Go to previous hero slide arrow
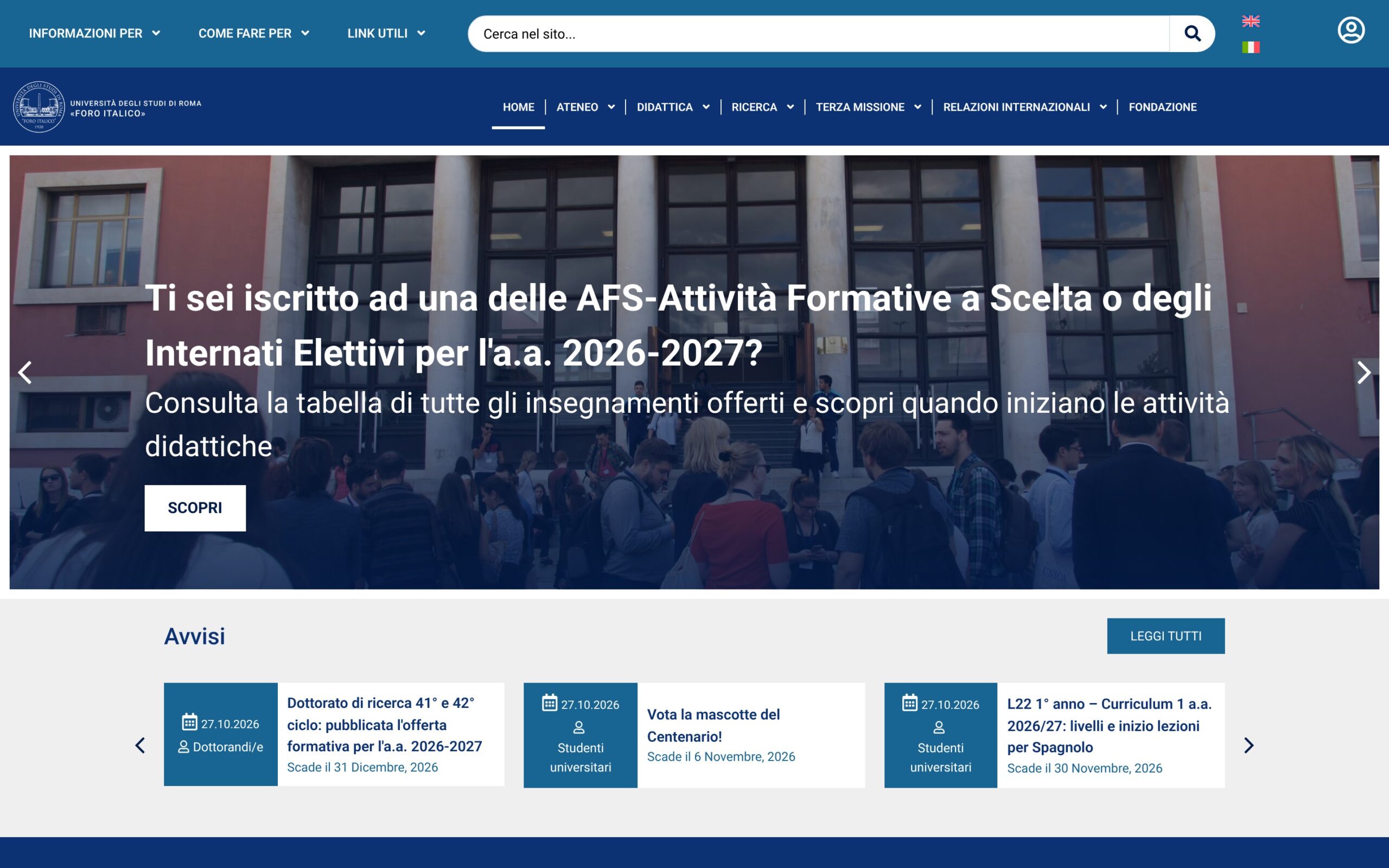 pos(24,373)
